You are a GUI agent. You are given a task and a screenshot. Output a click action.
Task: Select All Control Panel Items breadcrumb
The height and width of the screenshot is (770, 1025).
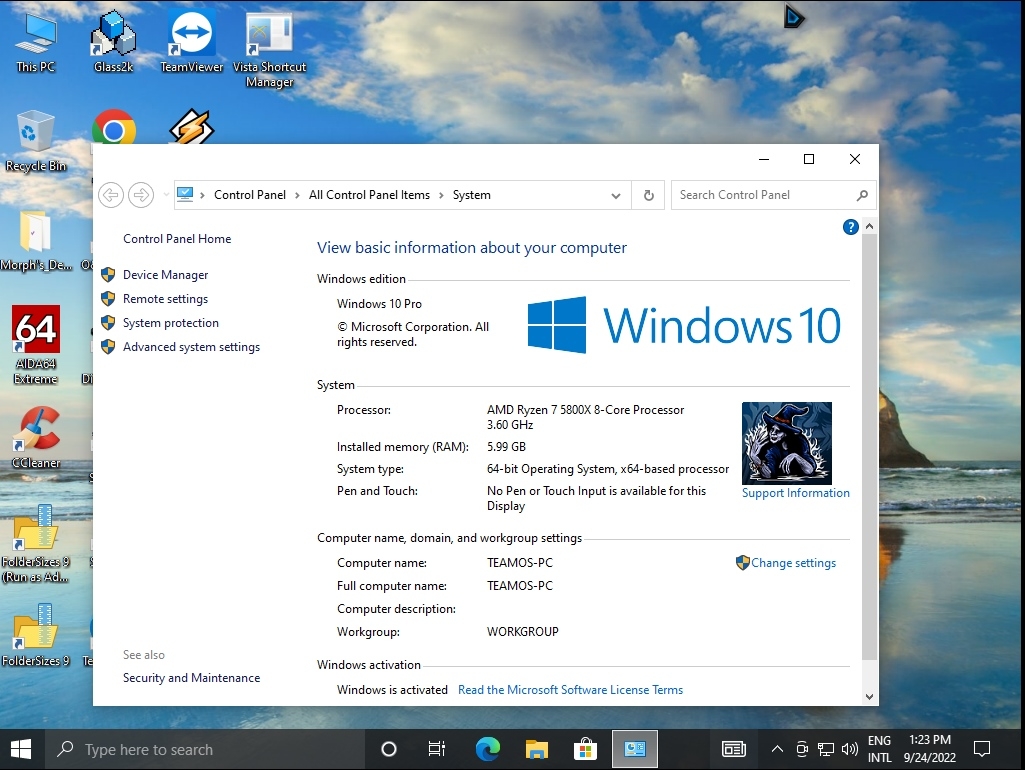tap(369, 195)
